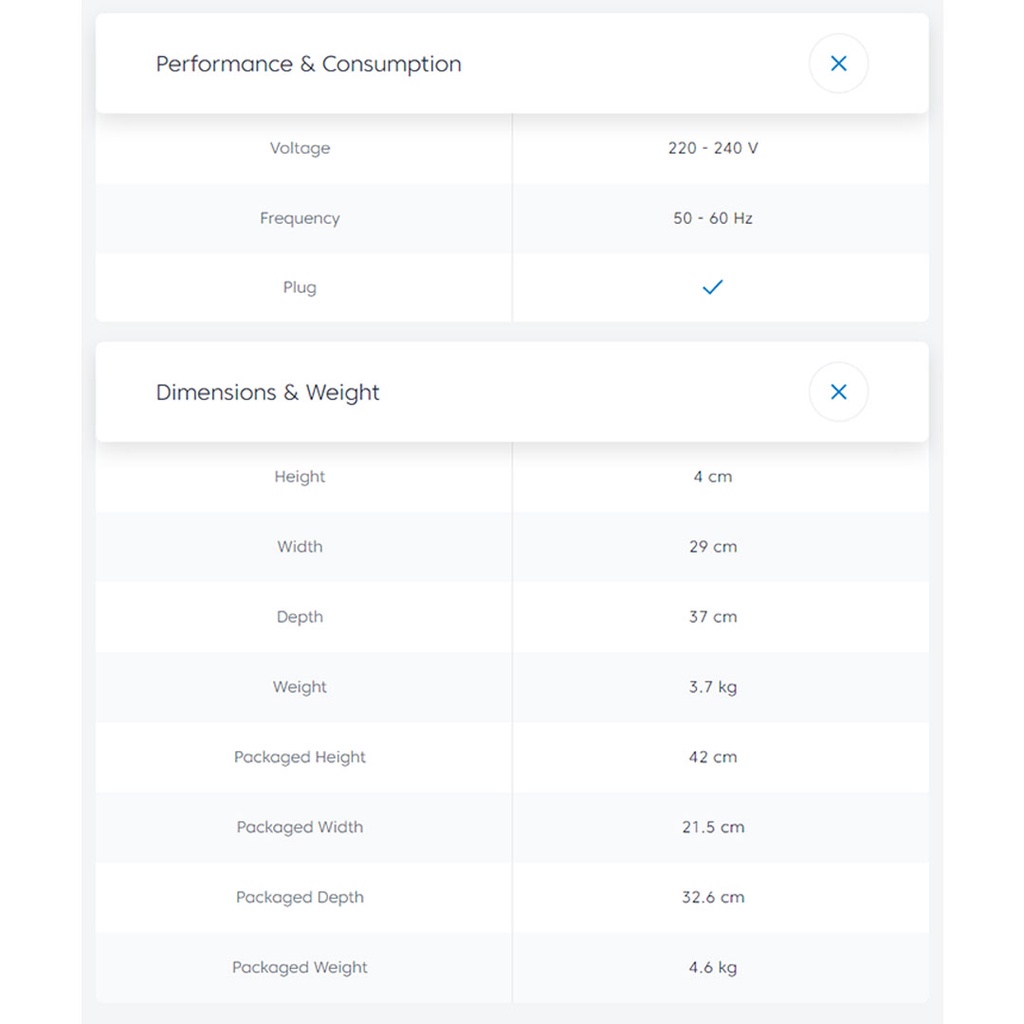Click the Height label under Dimensions
The image size is (1024, 1024).
300,477
